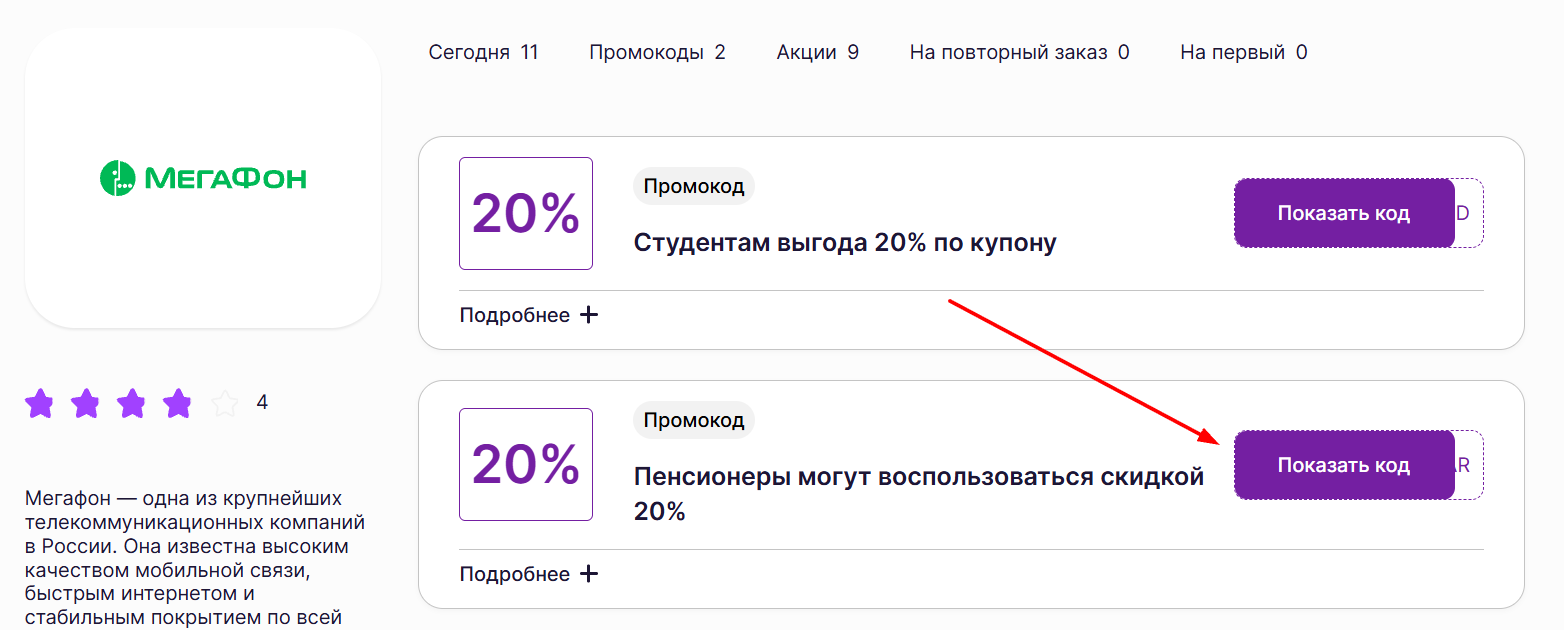Click the plus icon next to first Подробнее
1564x630 pixels.
tap(589, 314)
